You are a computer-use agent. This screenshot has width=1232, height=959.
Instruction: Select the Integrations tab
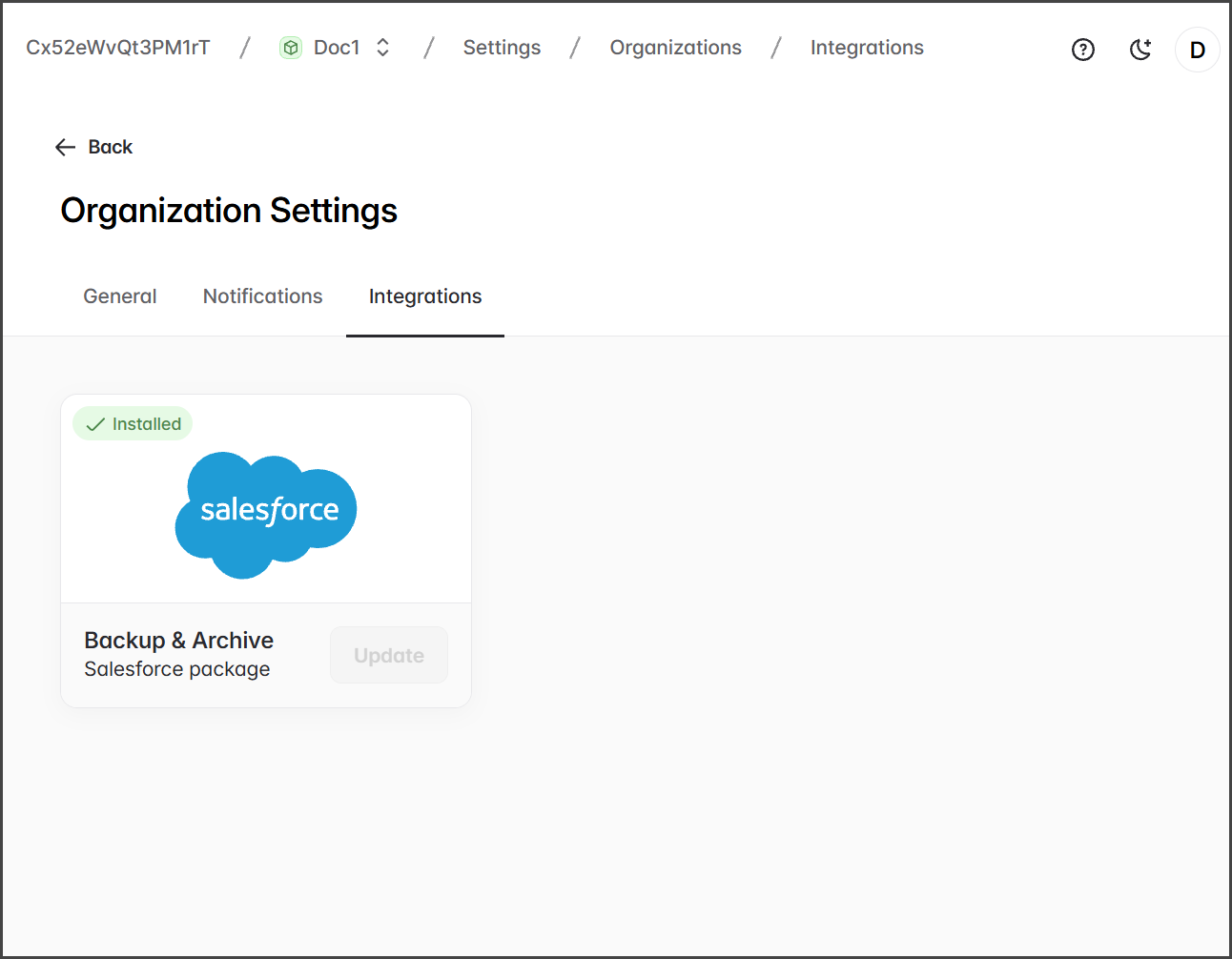[x=425, y=296]
